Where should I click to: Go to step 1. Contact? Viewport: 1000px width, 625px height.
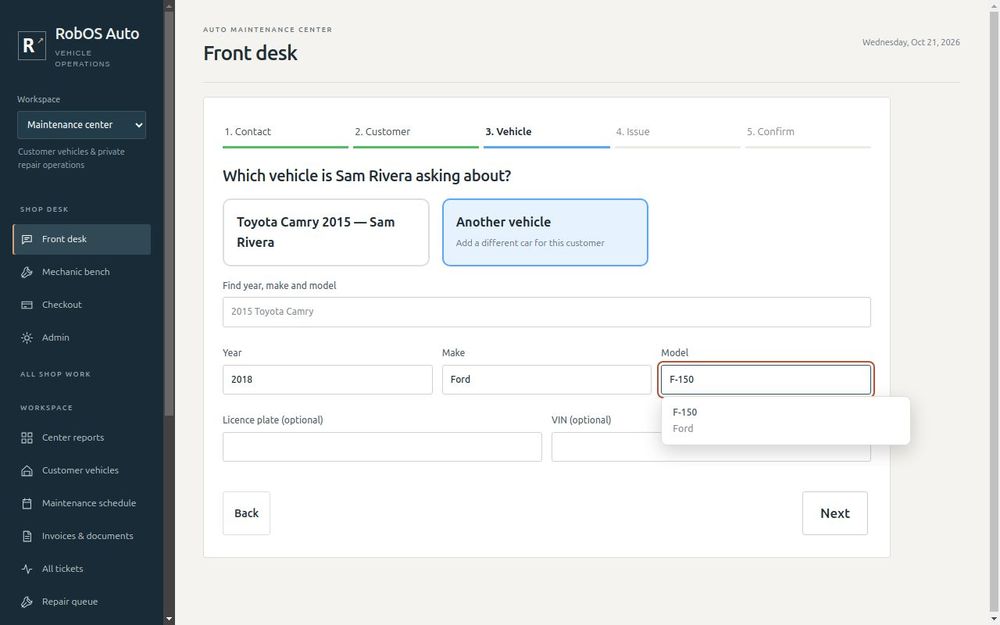(x=285, y=133)
